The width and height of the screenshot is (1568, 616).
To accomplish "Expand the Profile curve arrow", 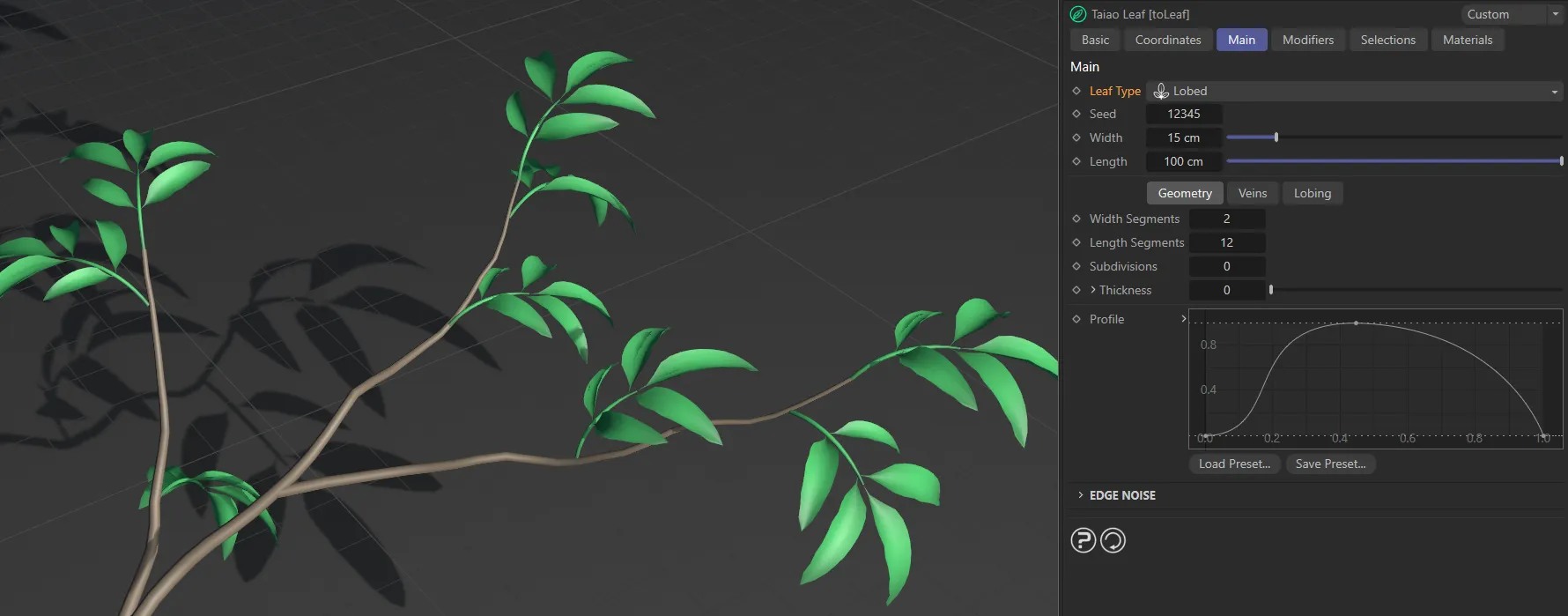I will point(1183,319).
